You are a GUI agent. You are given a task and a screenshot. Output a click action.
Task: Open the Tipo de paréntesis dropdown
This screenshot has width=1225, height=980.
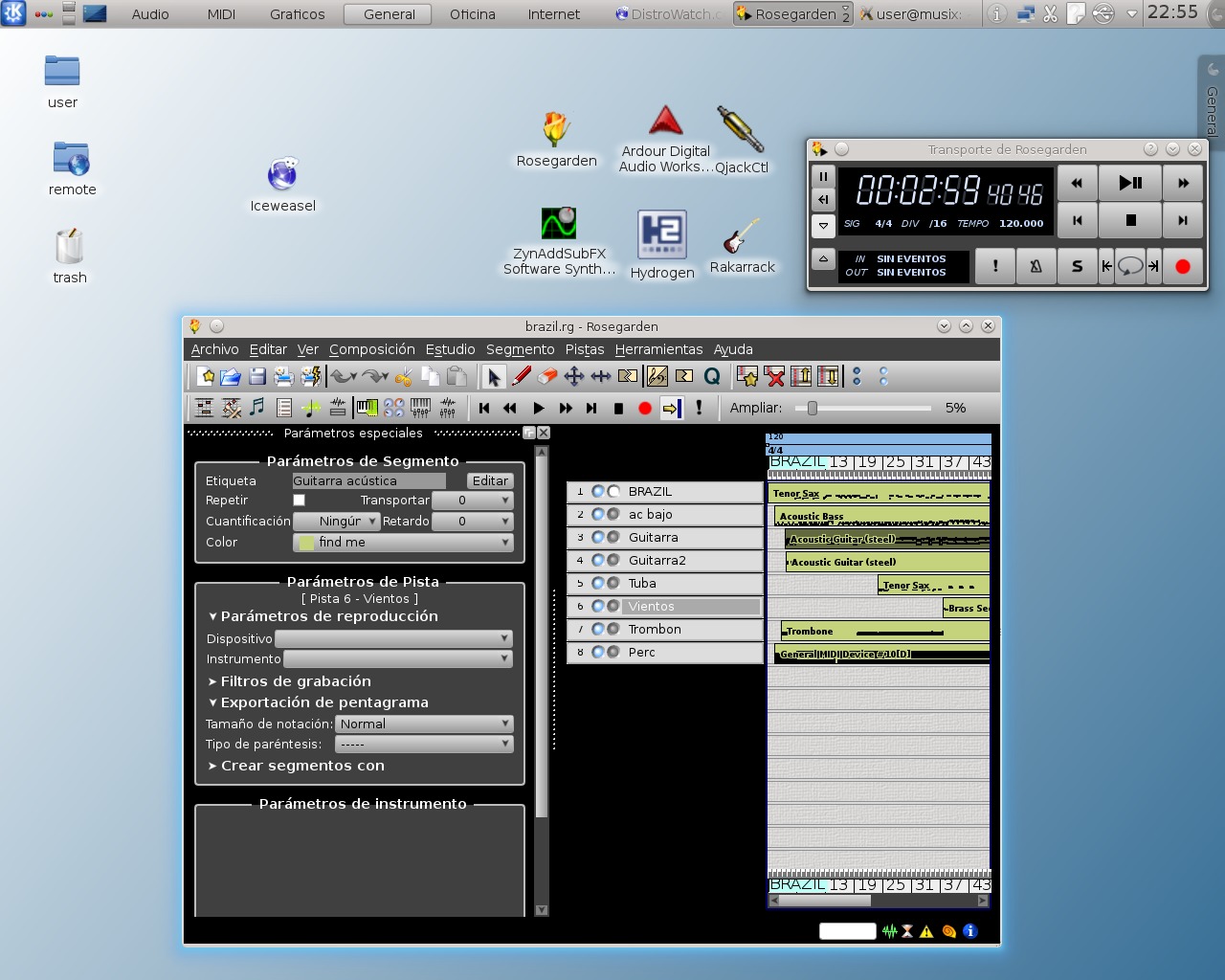(424, 745)
